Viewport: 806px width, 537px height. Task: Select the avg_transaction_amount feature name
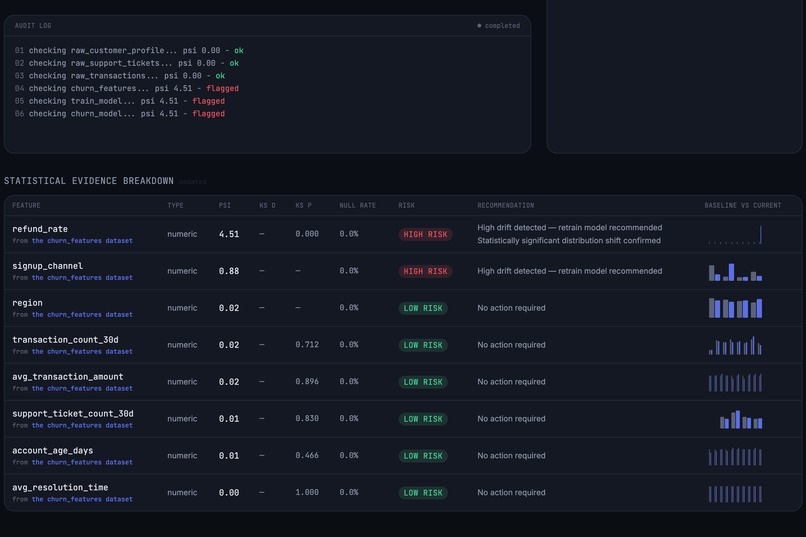[68, 377]
